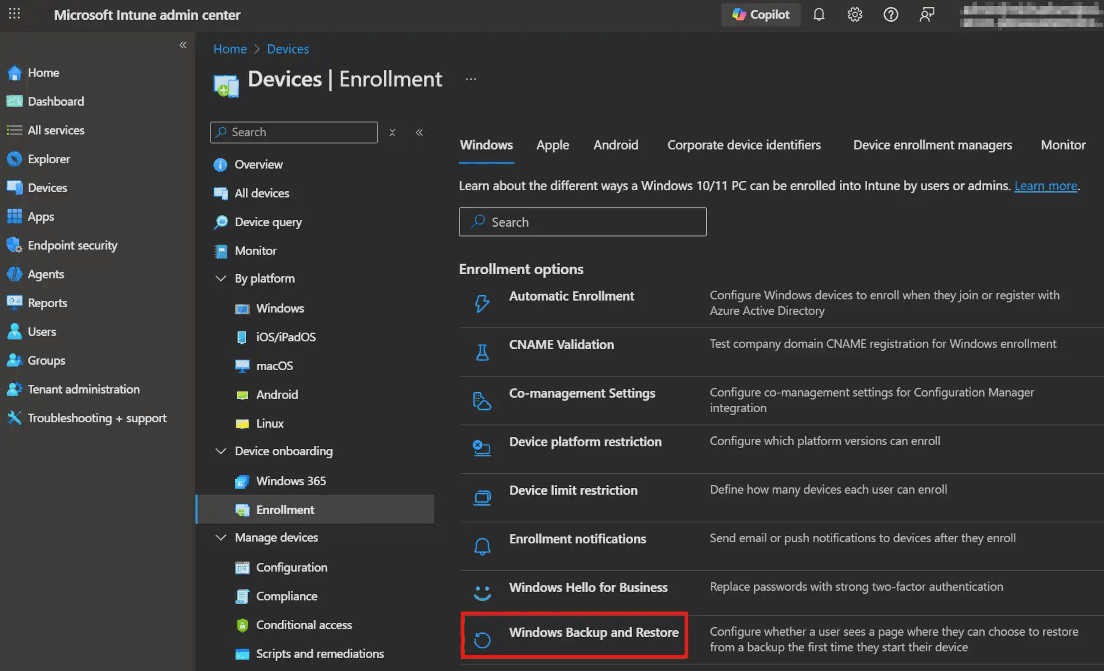Collapse the Manage devices section
The height and width of the screenshot is (671, 1104).
tap(221, 538)
